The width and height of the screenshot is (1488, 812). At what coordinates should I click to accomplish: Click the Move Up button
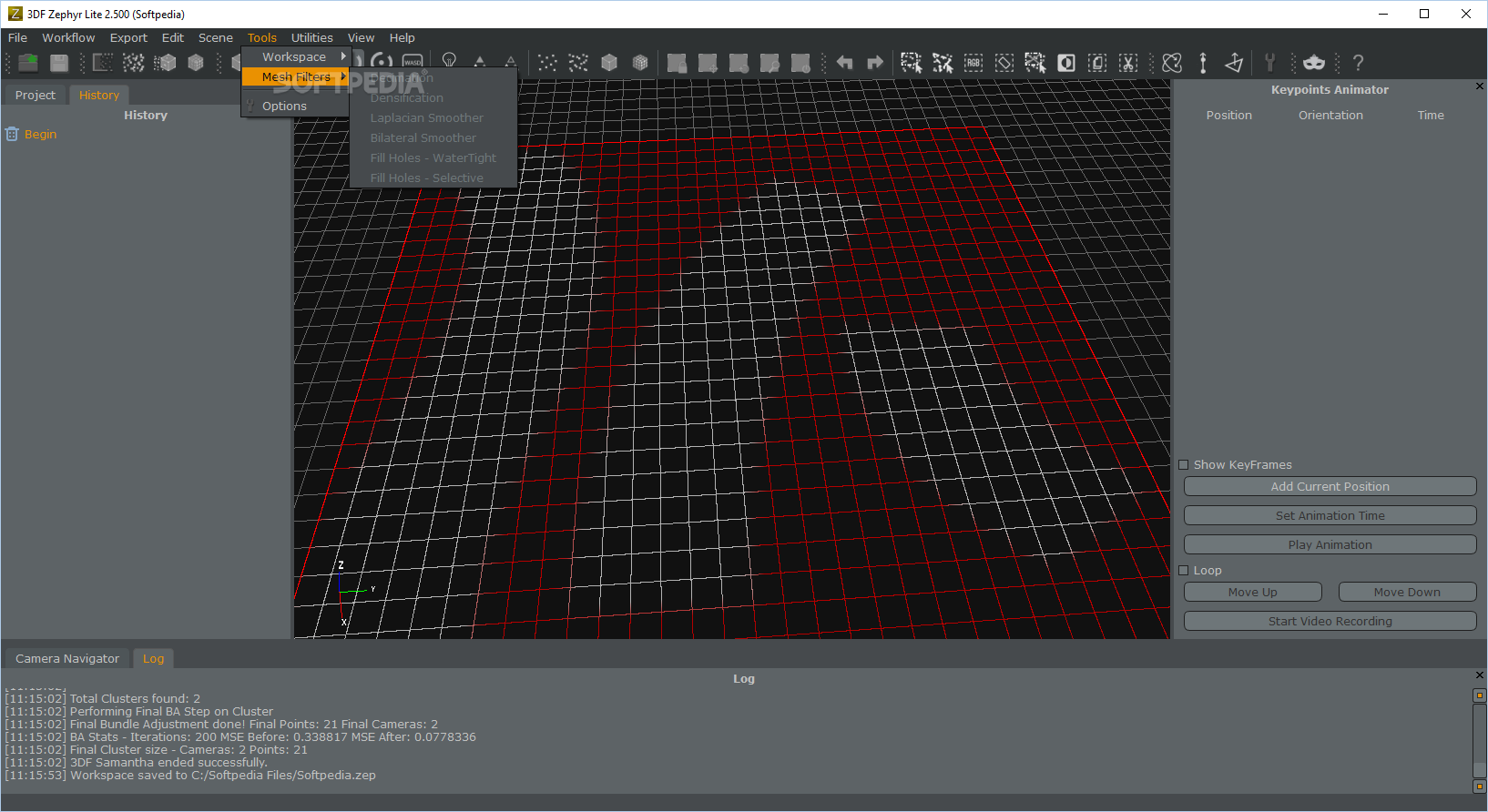click(x=1252, y=593)
